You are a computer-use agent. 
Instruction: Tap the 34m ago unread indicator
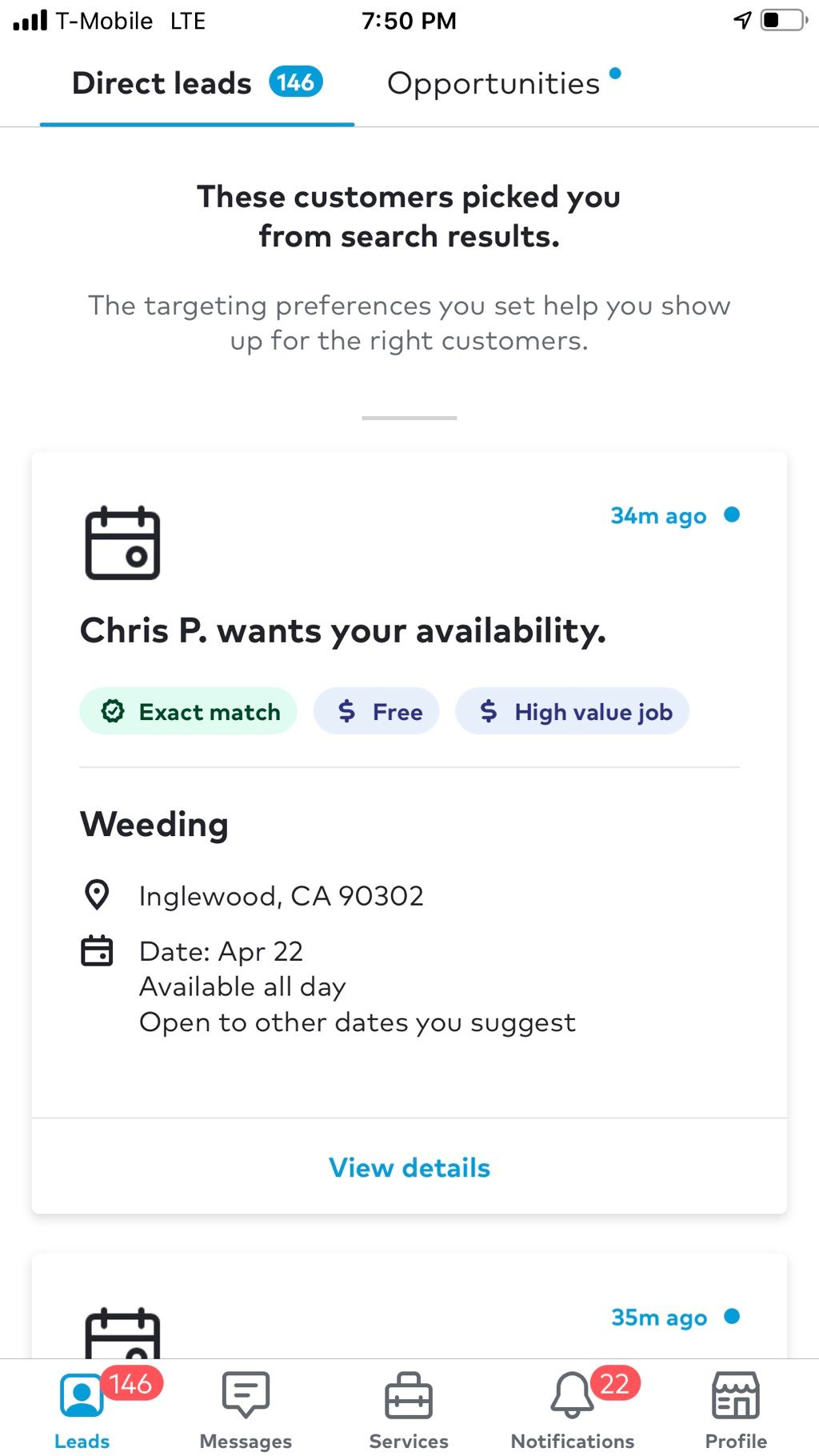coord(732,514)
